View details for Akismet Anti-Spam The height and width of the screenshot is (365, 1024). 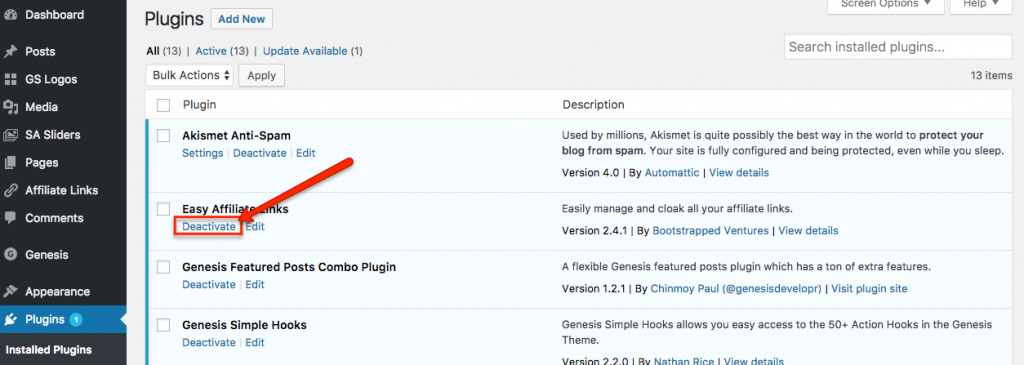[739, 173]
